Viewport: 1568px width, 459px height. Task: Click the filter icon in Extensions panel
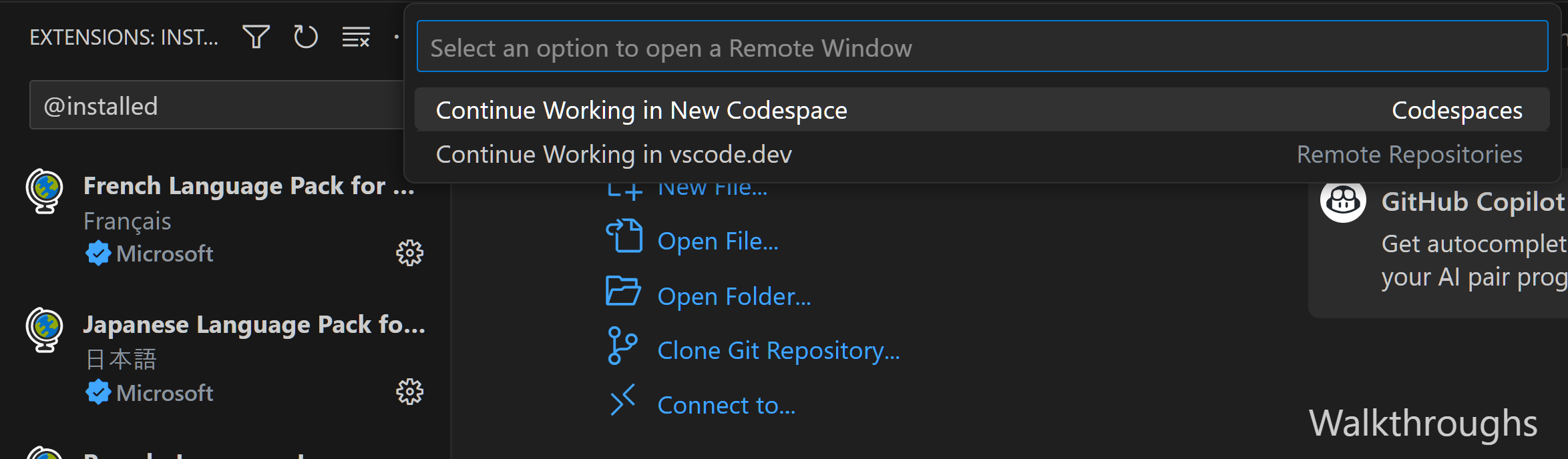click(256, 37)
